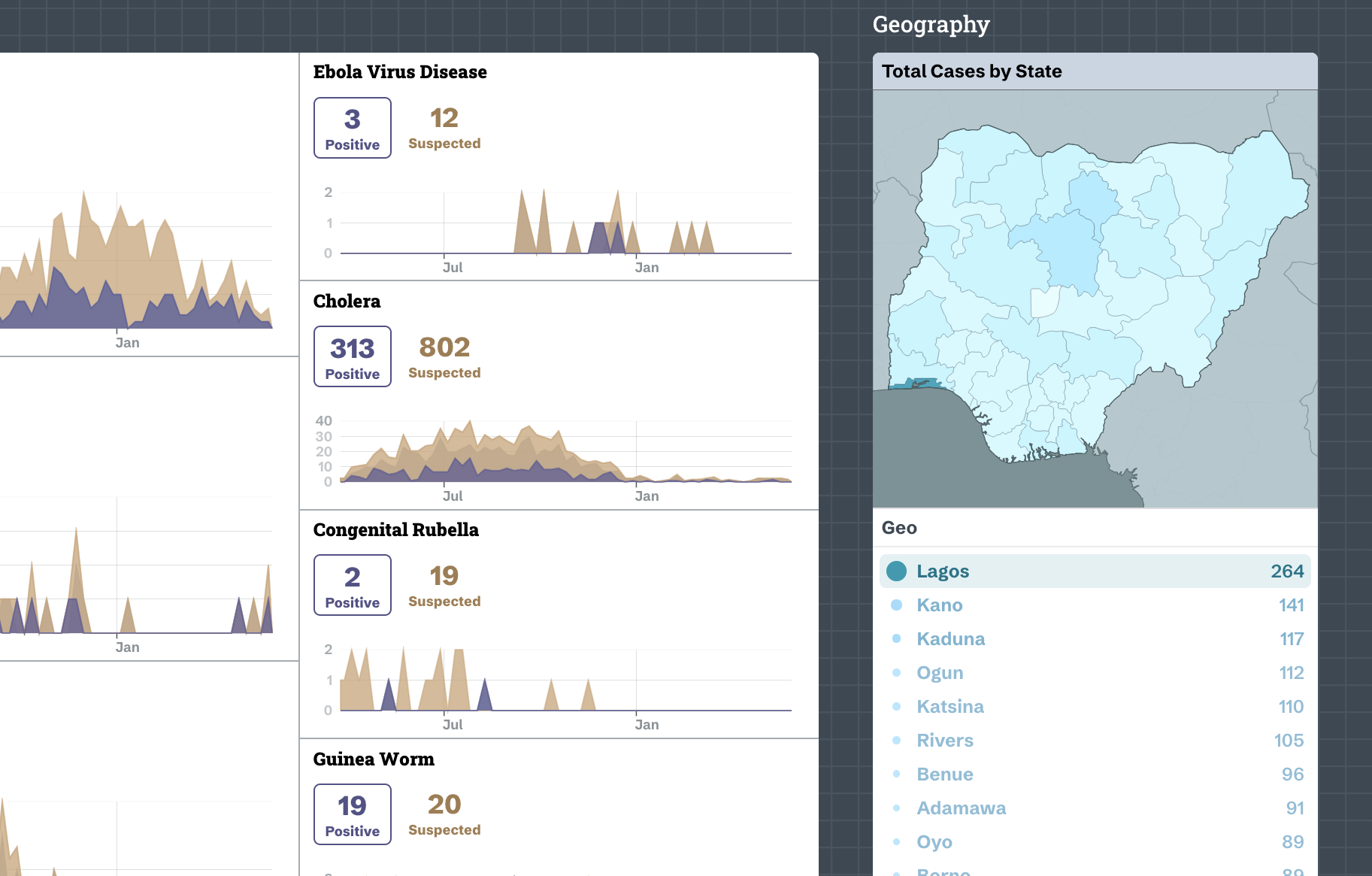
Task: Select the Oyo row in Geo list
Action: click(1095, 842)
